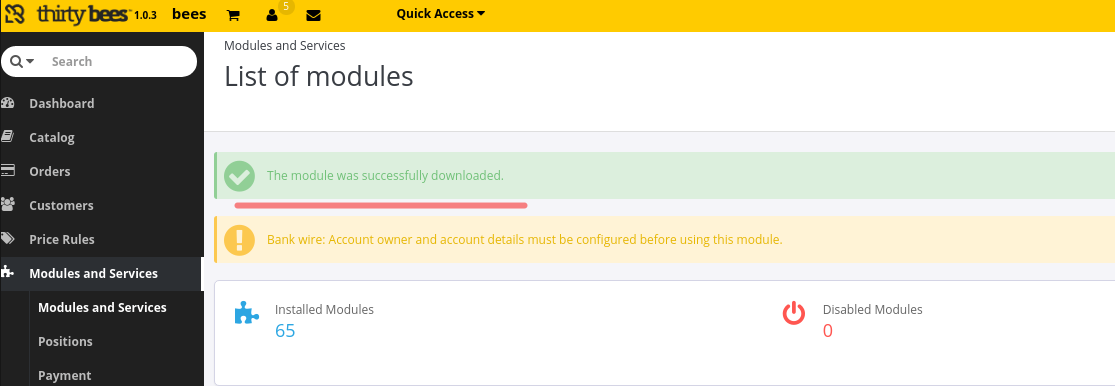Open the Positions submenu item

[x=65, y=341]
